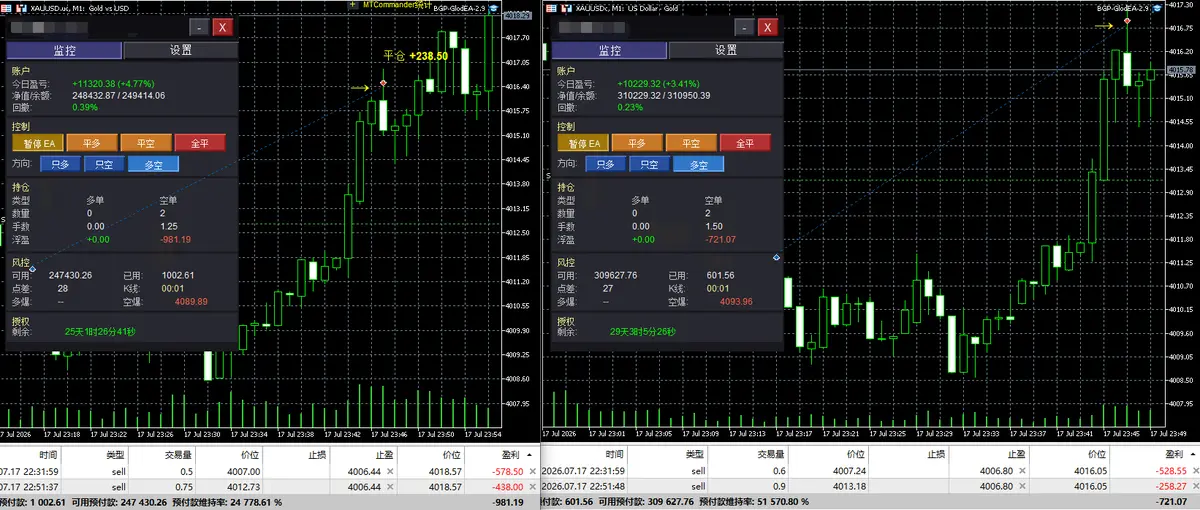Click 暂停 EA button in left panel
1200x510 pixels.
[x=35, y=143]
